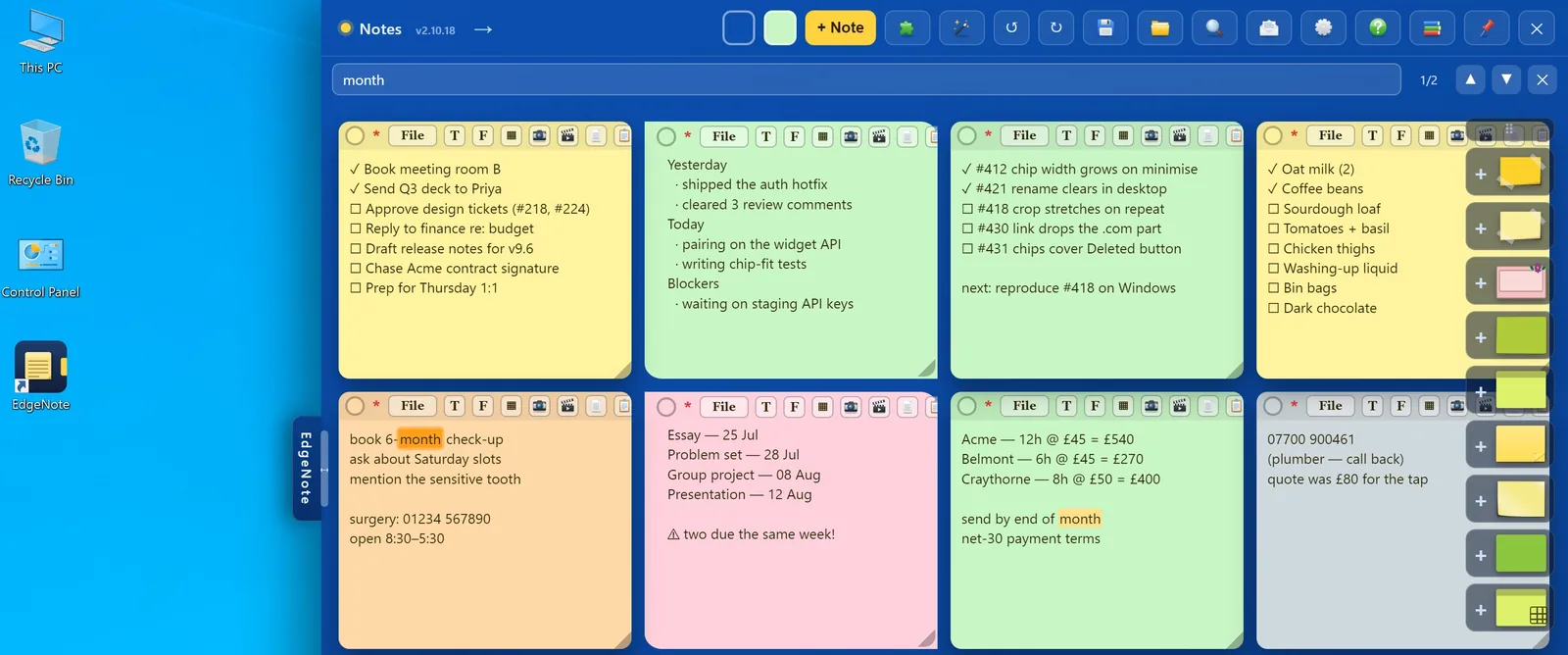Go to previous search match with up arrow
The height and width of the screenshot is (655, 1568).
coord(1470,79)
